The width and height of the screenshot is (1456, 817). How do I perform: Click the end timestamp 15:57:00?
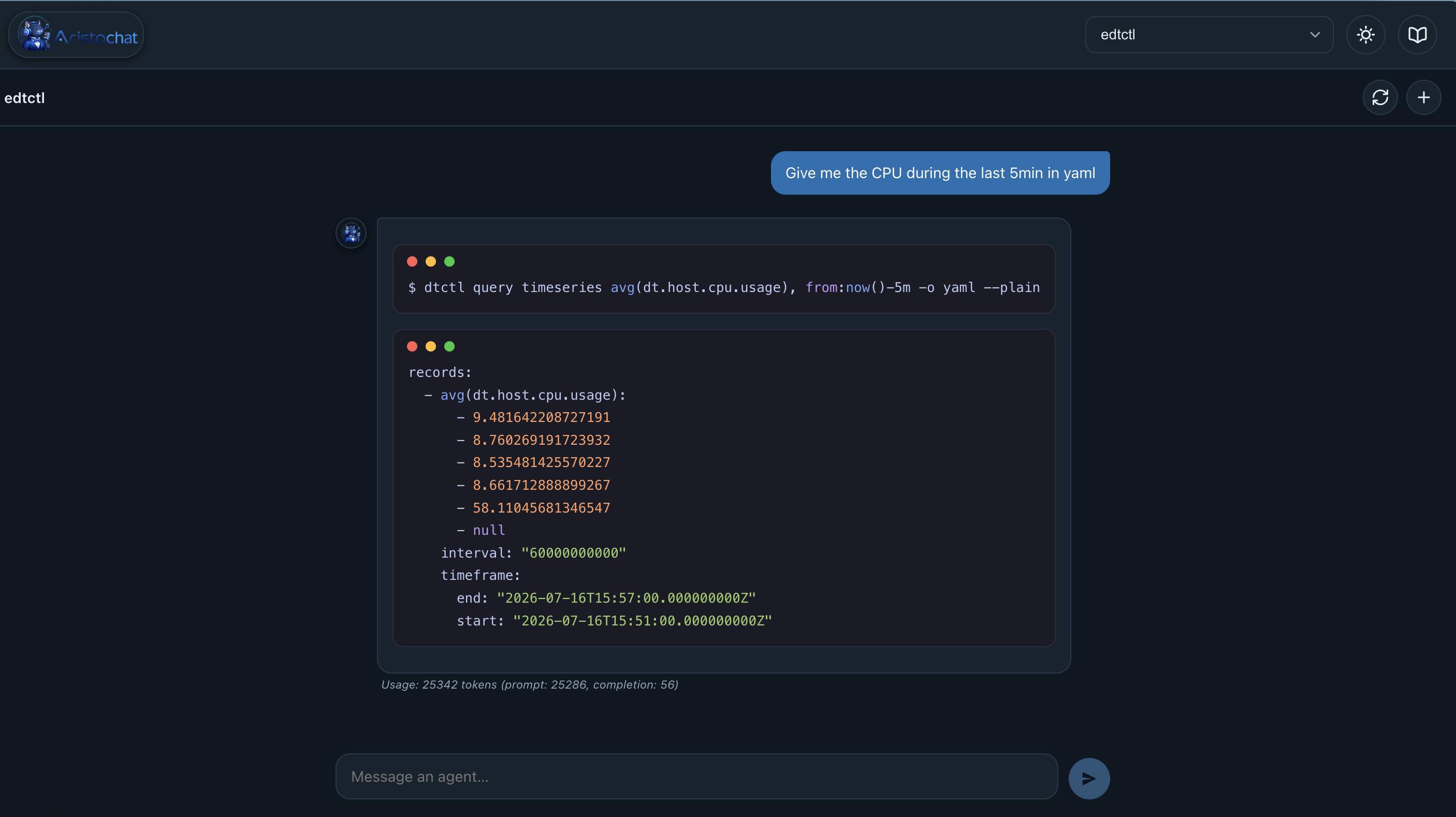coord(627,599)
